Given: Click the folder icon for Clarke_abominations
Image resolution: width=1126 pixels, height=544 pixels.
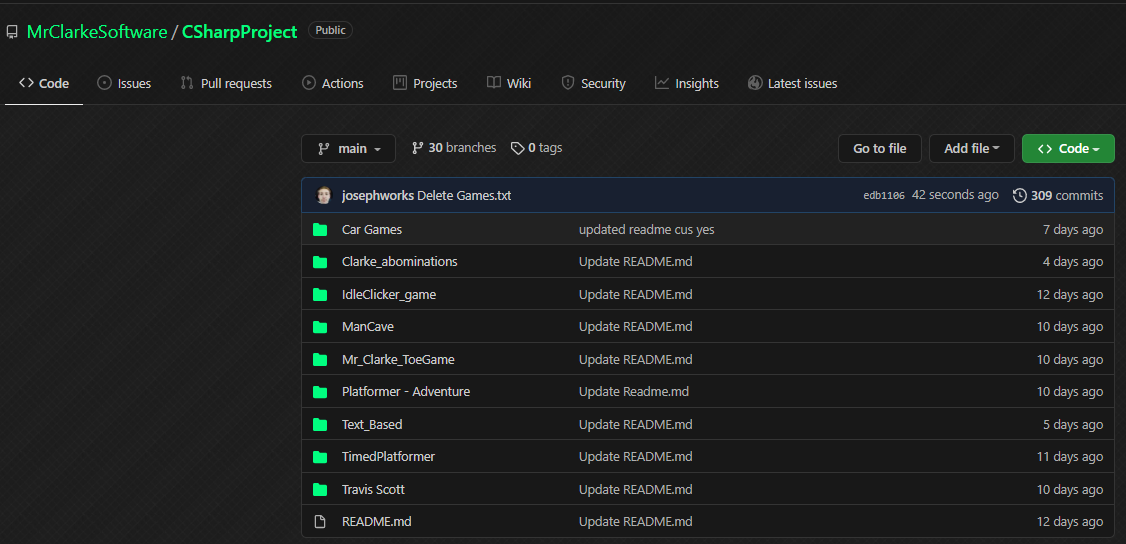Looking at the screenshot, I should [320, 262].
